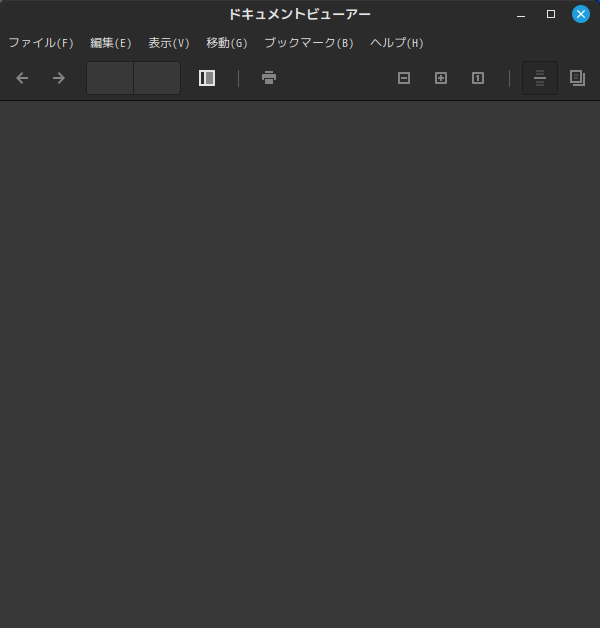Minimize the ドキュメントビューアー window

[521, 14]
